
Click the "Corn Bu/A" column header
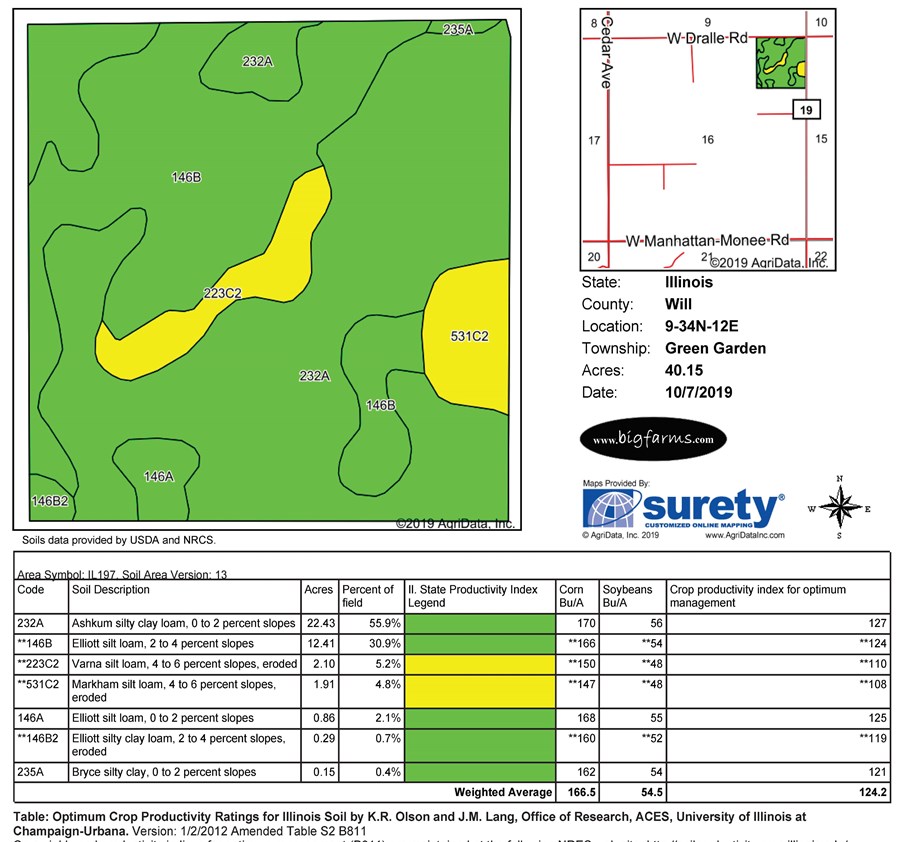click(571, 596)
